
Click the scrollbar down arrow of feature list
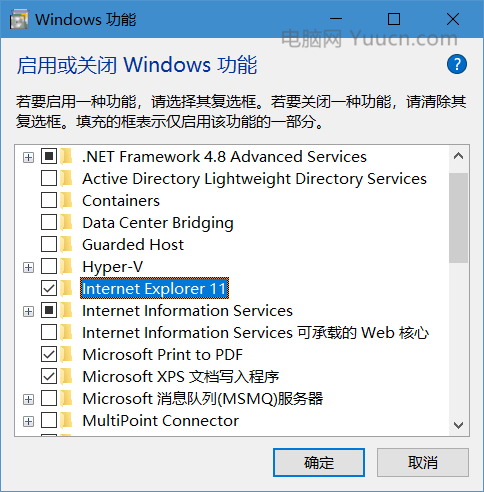459,425
